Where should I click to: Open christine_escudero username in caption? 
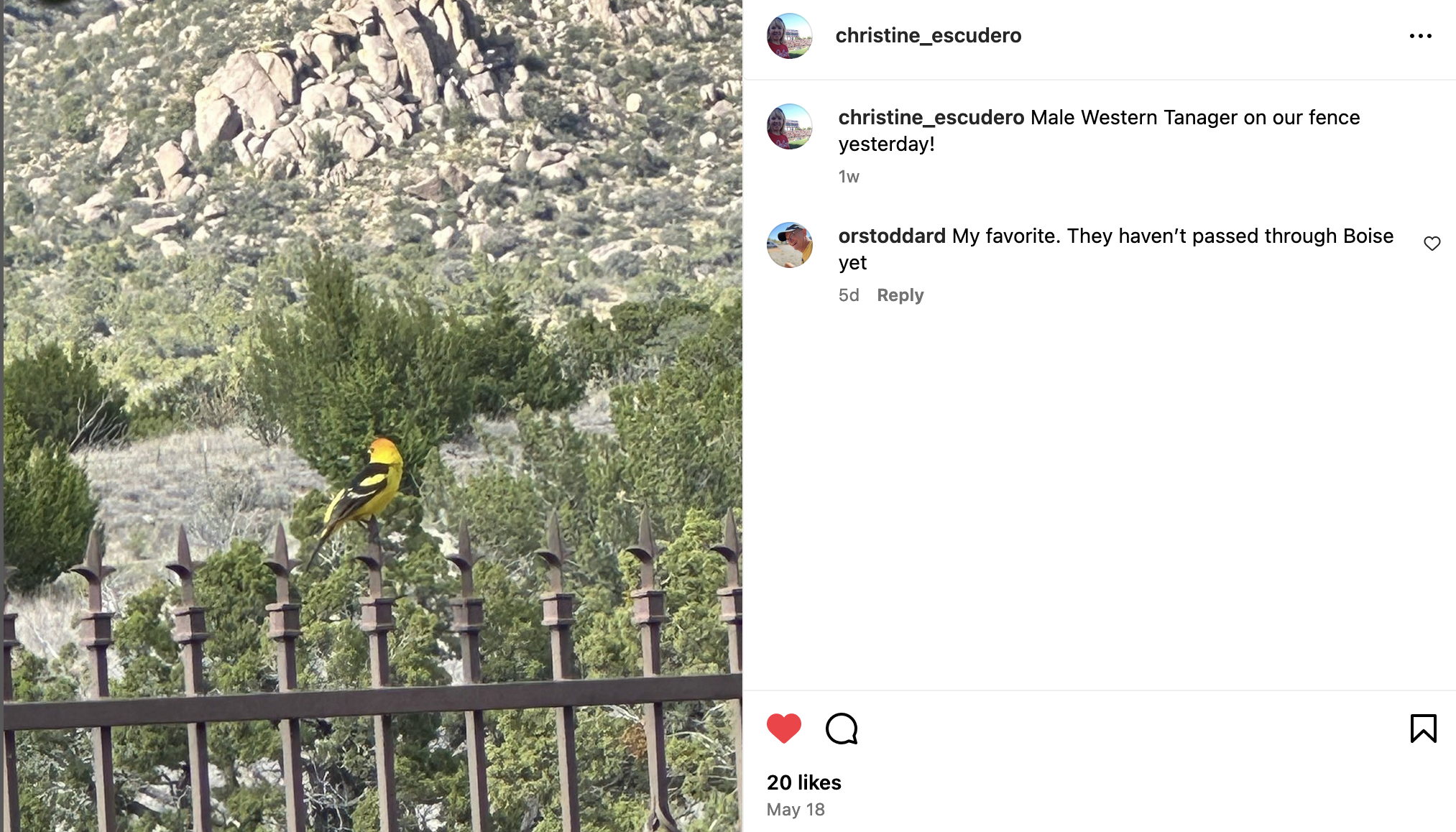pyautogui.click(x=931, y=117)
